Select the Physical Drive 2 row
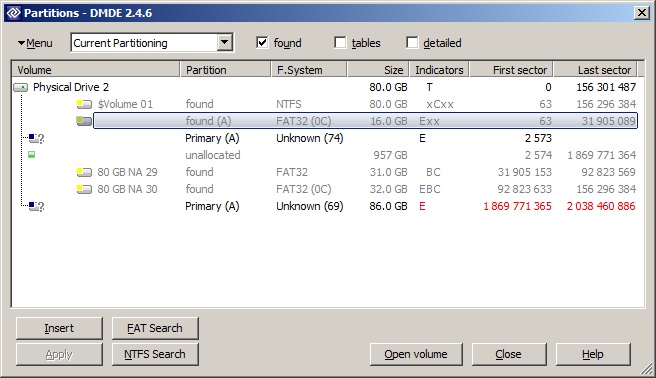Viewport: 656px width, 378px height. [324, 87]
